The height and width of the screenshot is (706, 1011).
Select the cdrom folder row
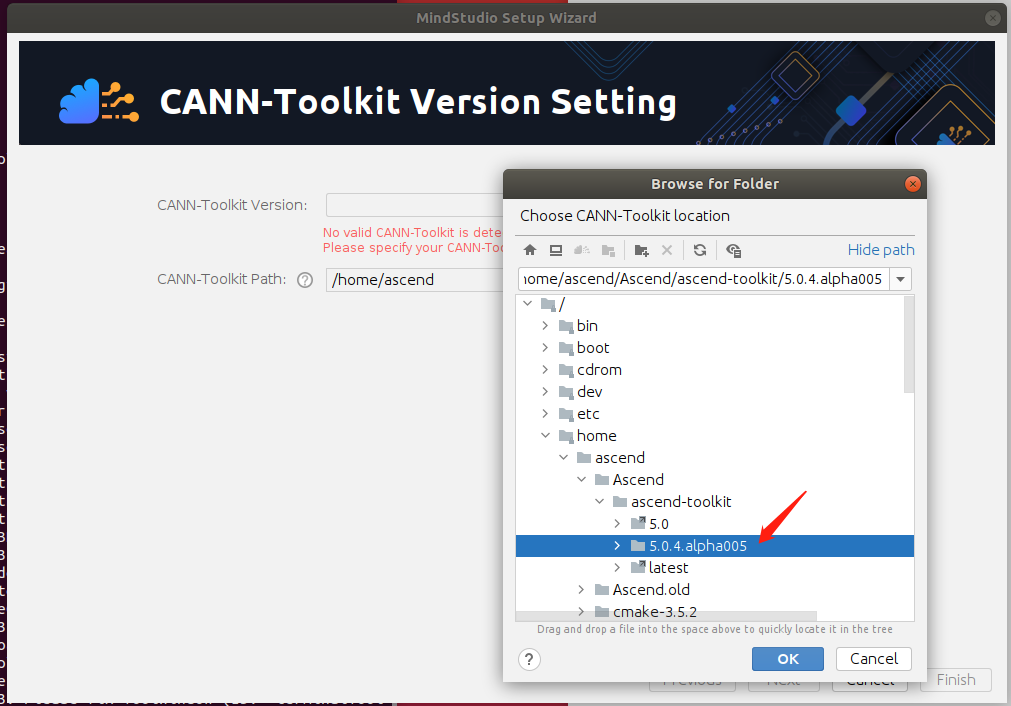pyautogui.click(x=714, y=369)
